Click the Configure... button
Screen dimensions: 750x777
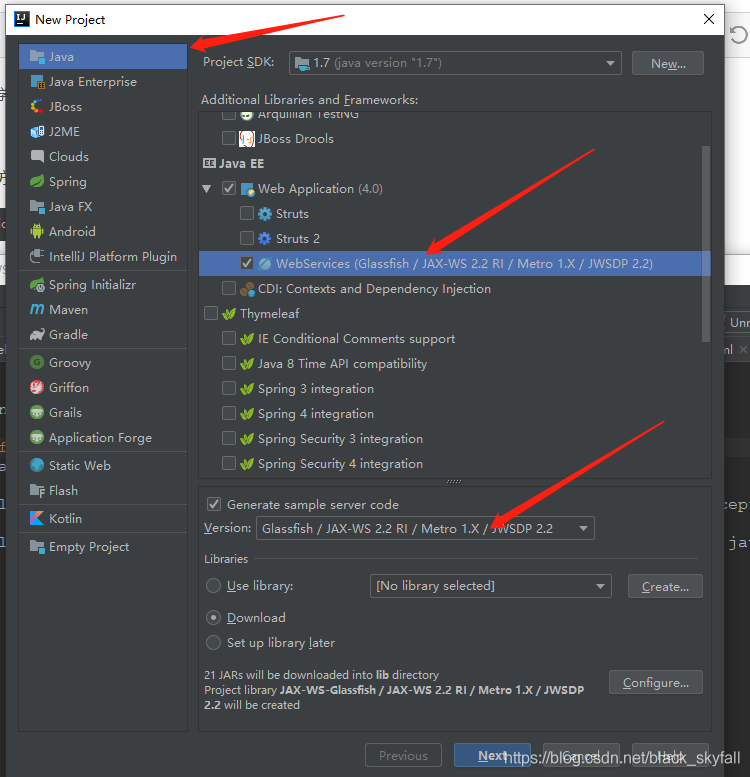tap(655, 682)
